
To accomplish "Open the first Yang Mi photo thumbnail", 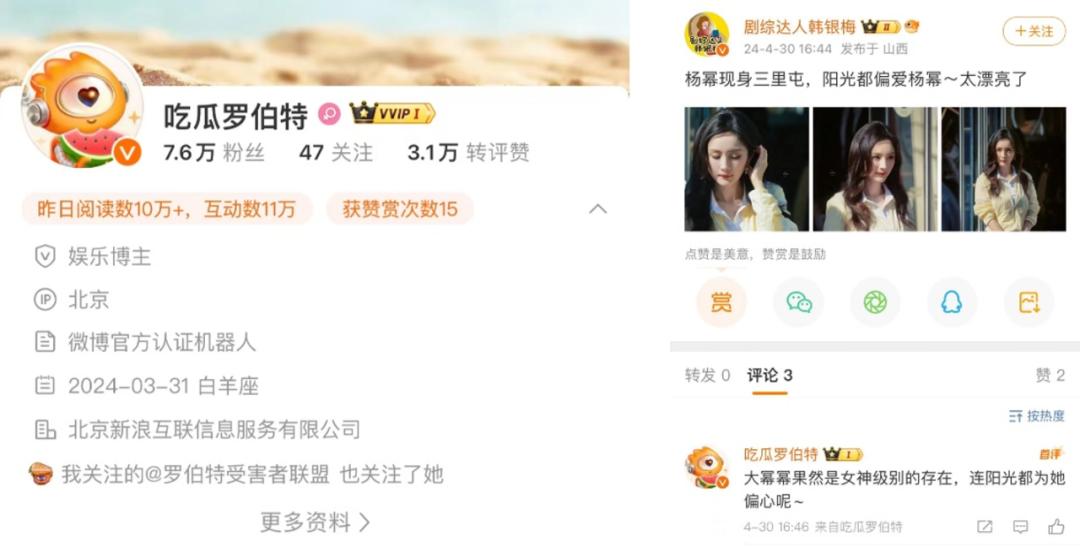I will (747, 169).
